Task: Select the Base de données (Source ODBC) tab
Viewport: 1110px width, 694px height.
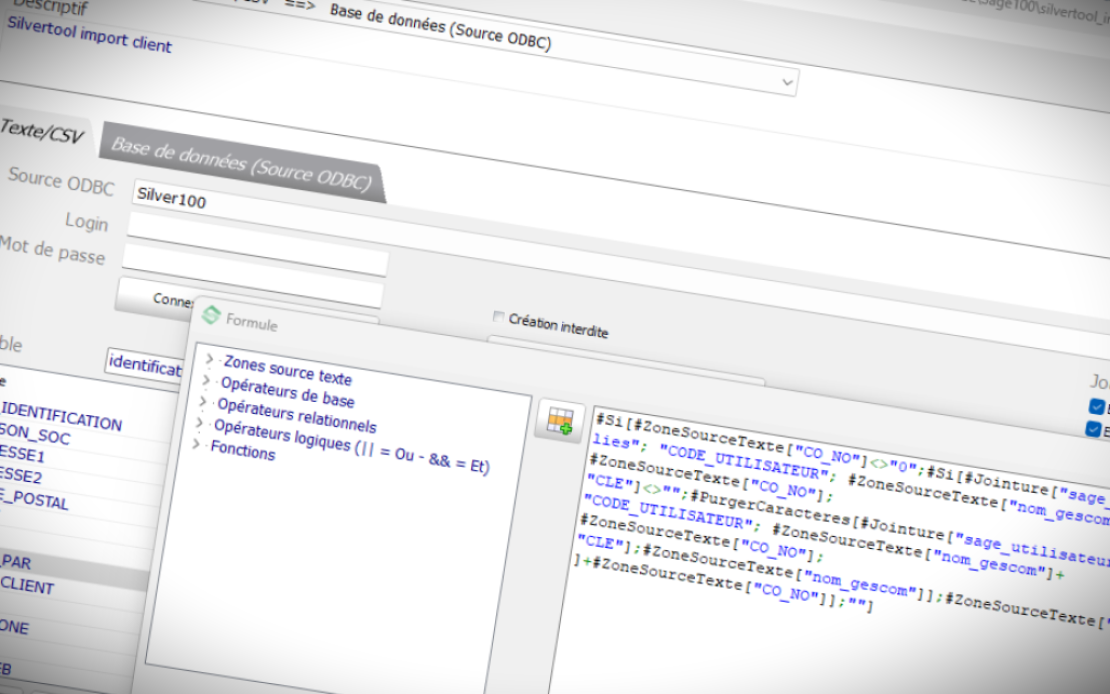Action: click(240, 163)
